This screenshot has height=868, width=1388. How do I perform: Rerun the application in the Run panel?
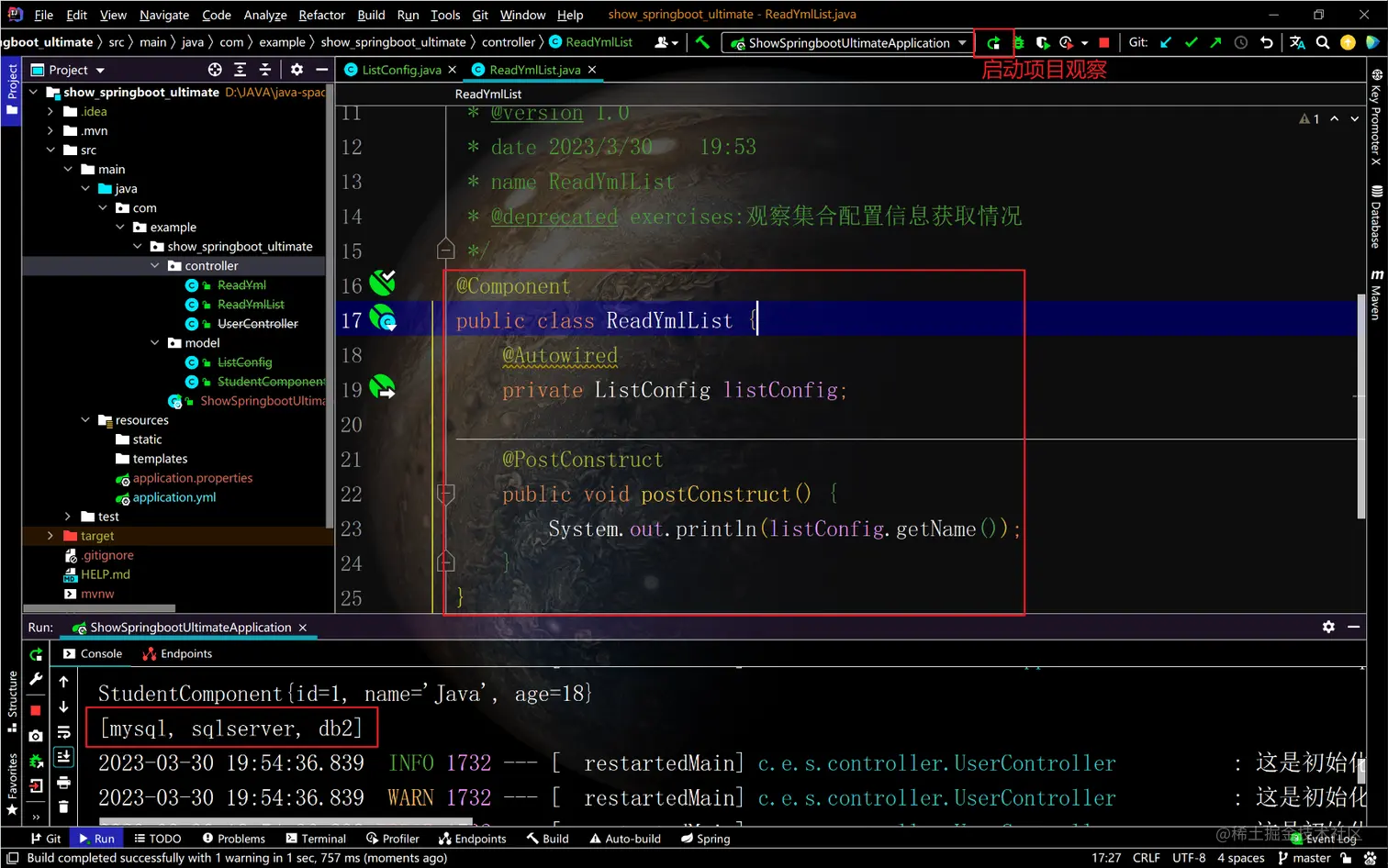coord(36,654)
